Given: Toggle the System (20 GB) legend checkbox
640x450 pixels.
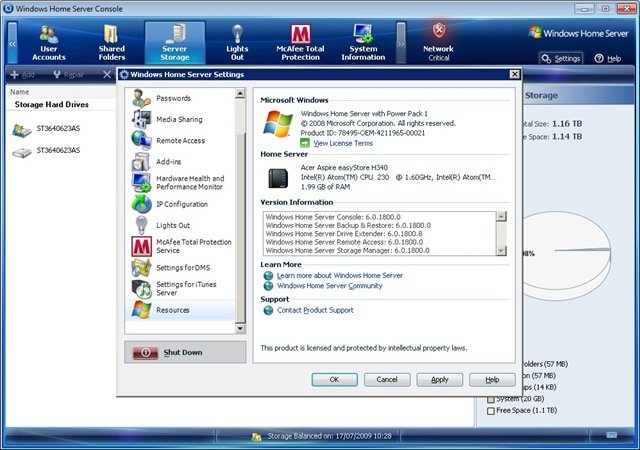Looking at the screenshot, I should tap(491, 399).
